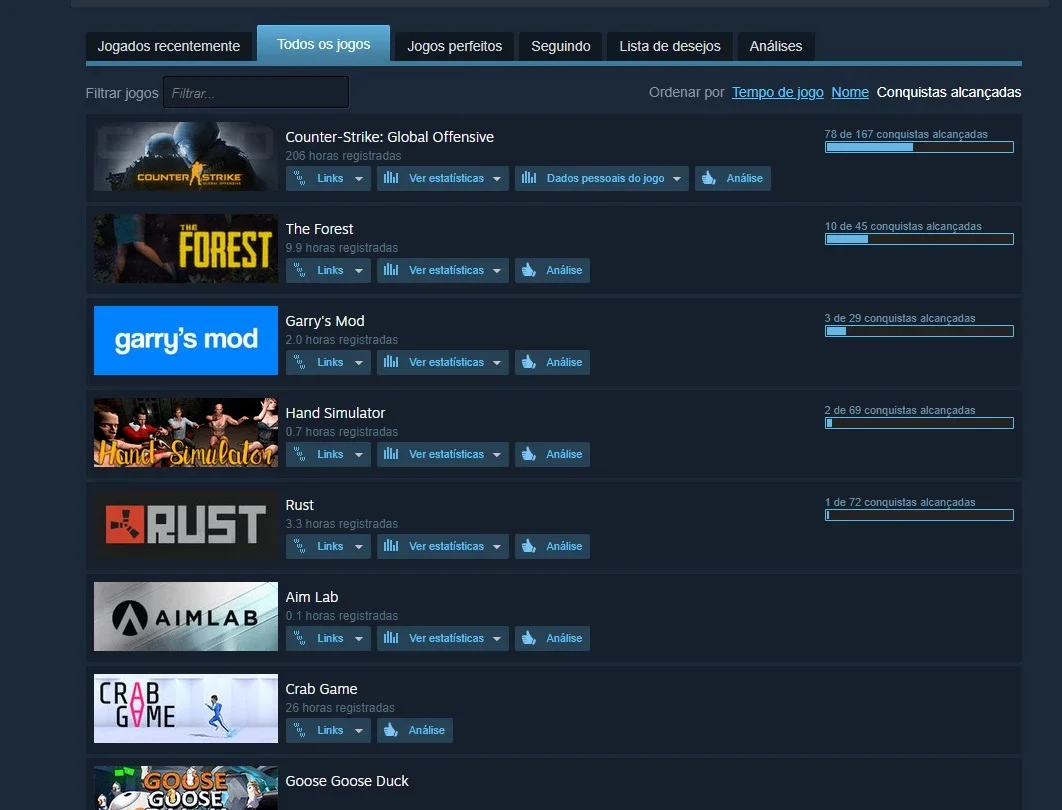Open the Rust game thumbnail
This screenshot has width=1062, height=810.
[186, 524]
